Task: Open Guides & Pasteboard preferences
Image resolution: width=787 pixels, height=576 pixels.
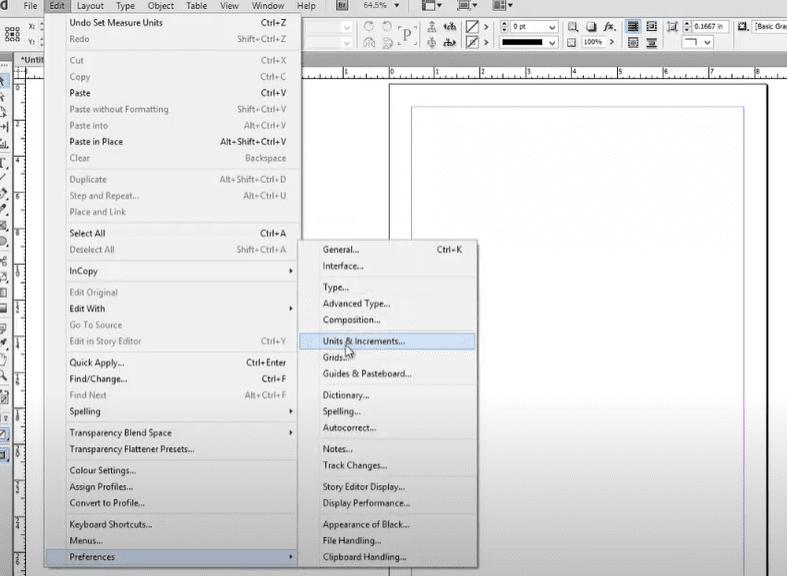Action: tap(387, 374)
